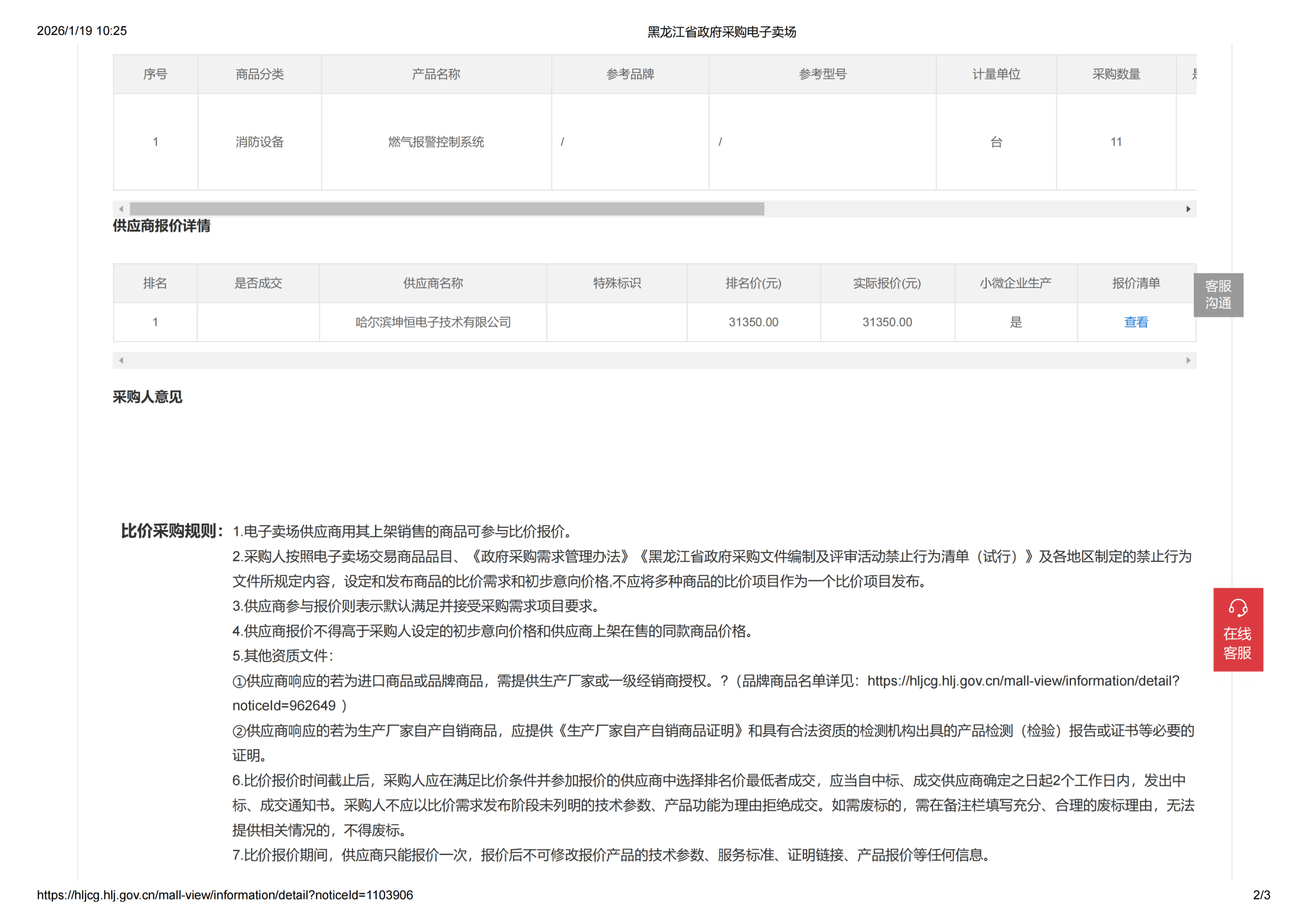Image resolution: width=1308 pixels, height=924 pixels.
Task: Click the 采购数量 column header
Action: (1116, 75)
